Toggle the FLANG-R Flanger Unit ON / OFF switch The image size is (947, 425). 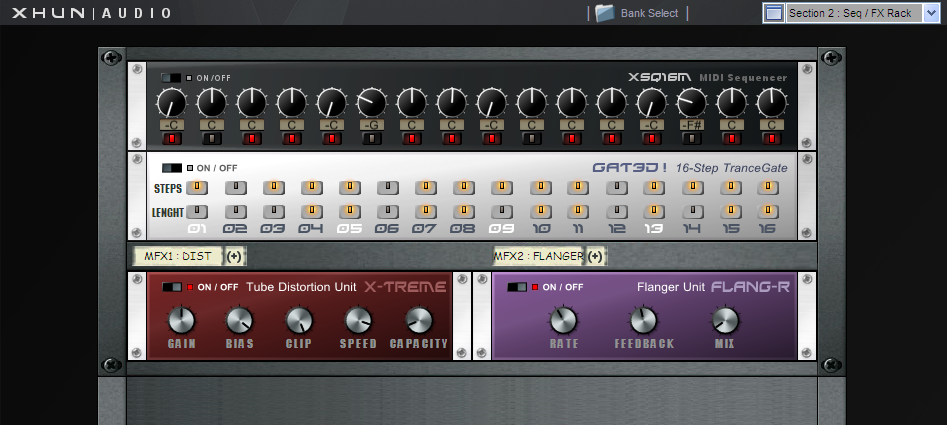click(x=518, y=287)
